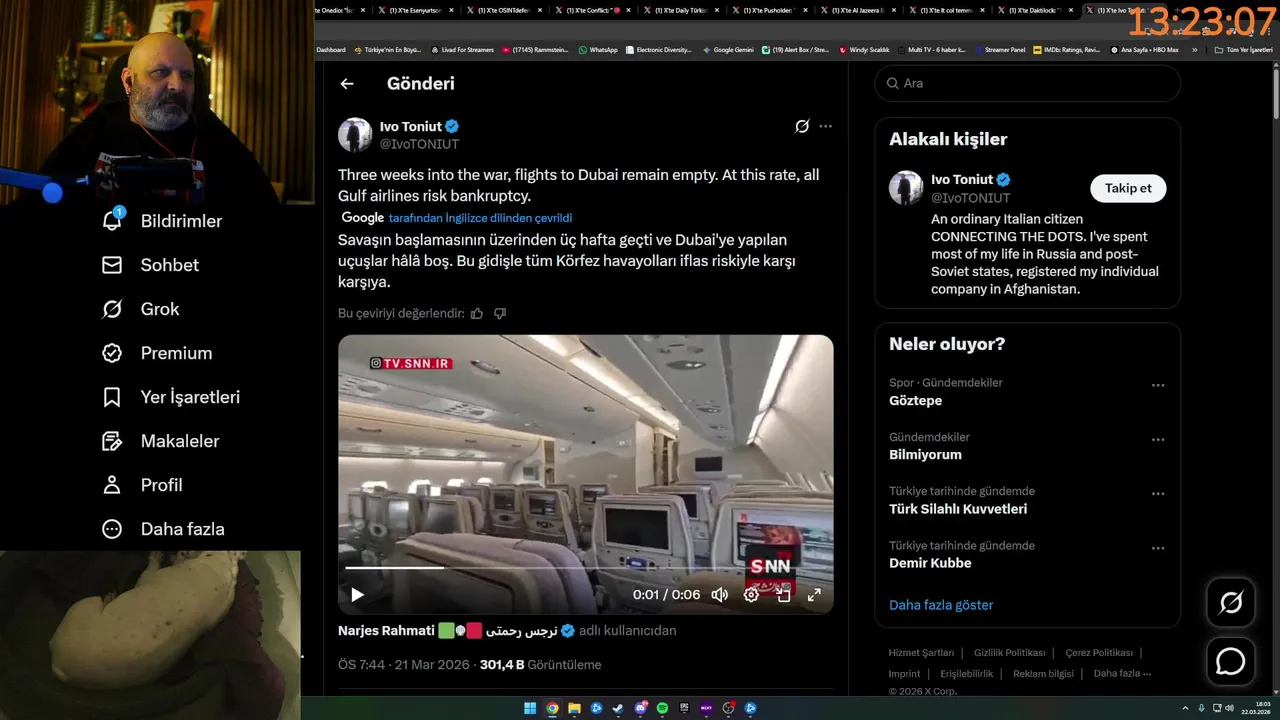Expand Daha fazla sidebar menu
Image resolution: width=1280 pixels, height=720 pixels.
coord(163,529)
